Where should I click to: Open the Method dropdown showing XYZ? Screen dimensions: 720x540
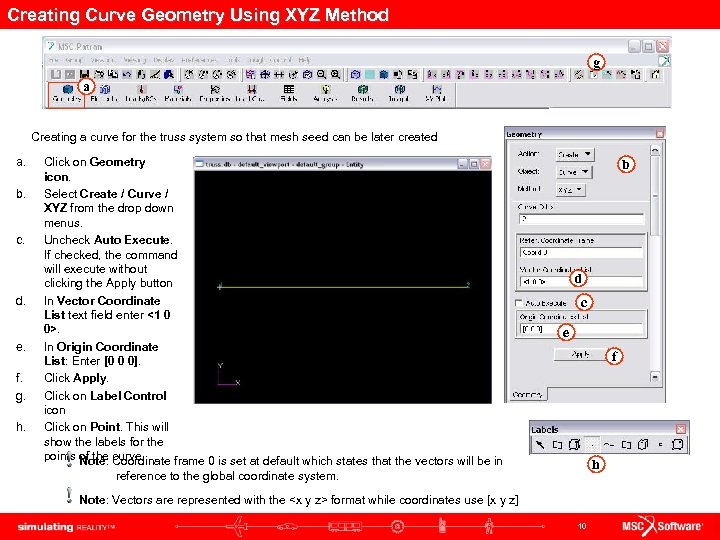[x=571, y=189]
